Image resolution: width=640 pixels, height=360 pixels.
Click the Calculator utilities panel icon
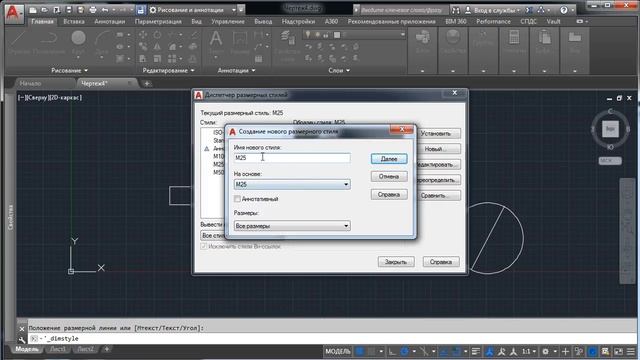pyautogui.click(x=514, y=38)
